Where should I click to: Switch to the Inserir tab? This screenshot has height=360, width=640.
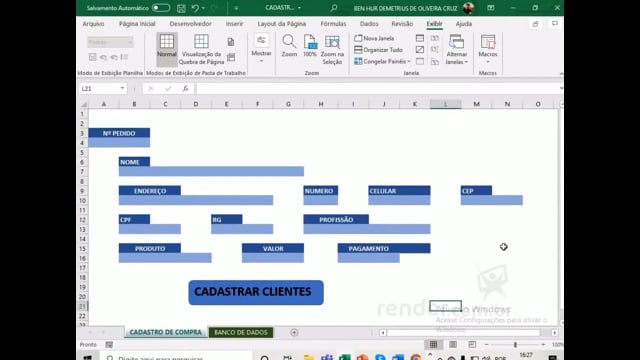(x=234, y=24)
